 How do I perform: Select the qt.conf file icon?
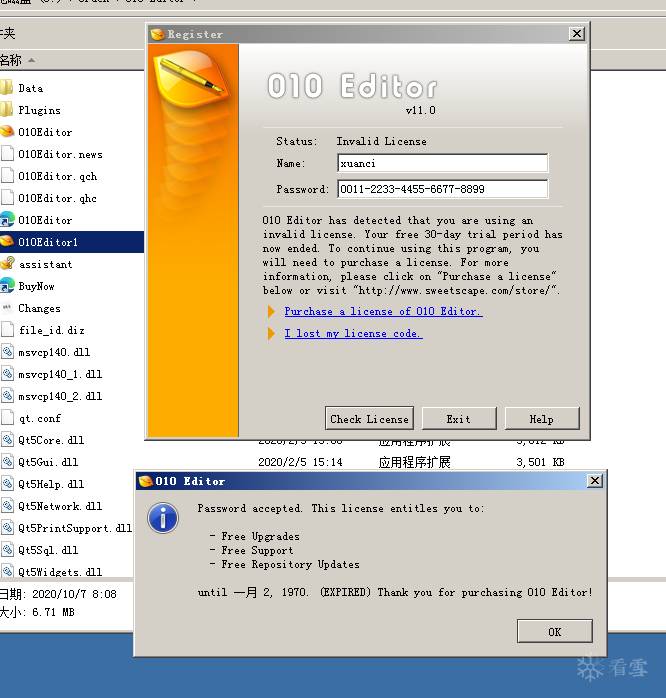point(7,418)
